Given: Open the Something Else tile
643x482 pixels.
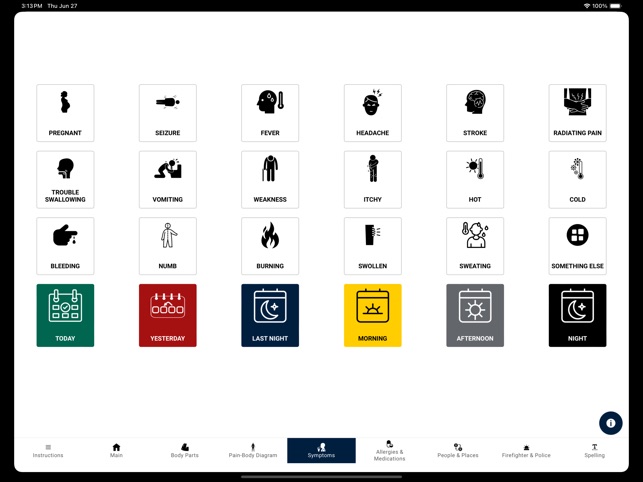Looking at the screenshot, I should 577,246.
